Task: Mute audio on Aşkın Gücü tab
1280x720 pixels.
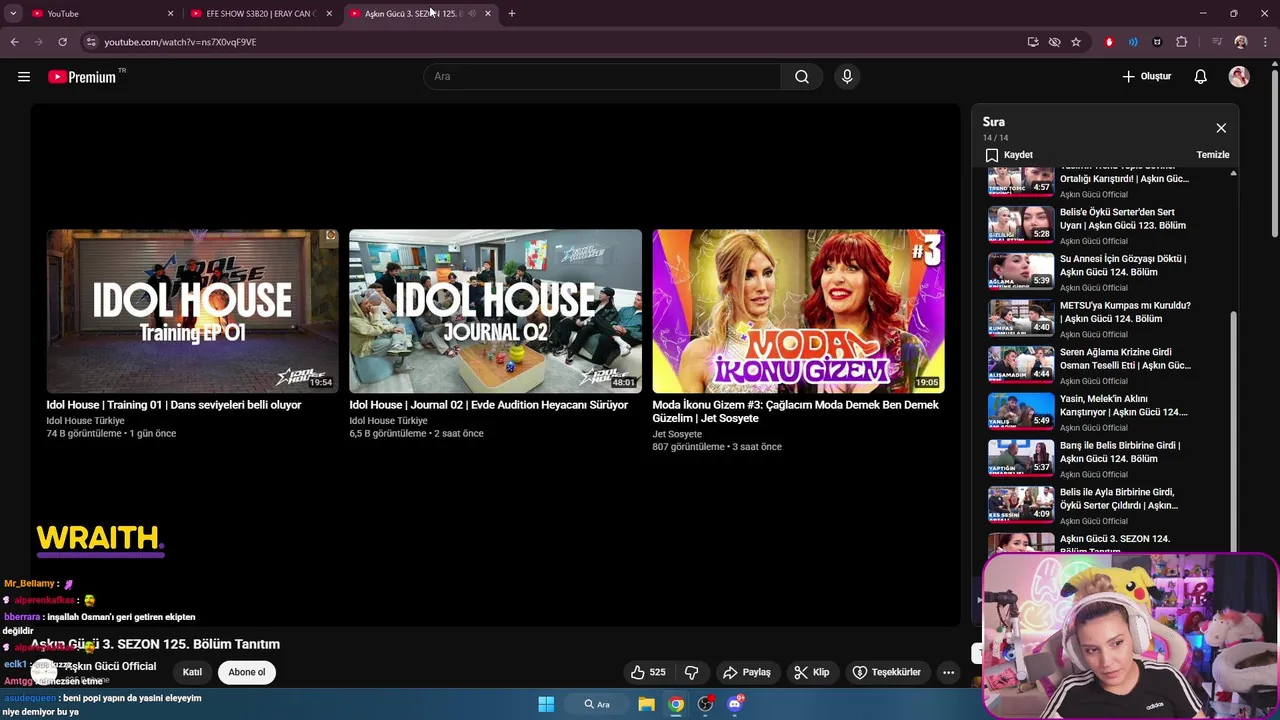Action: [x=472, y=13]
